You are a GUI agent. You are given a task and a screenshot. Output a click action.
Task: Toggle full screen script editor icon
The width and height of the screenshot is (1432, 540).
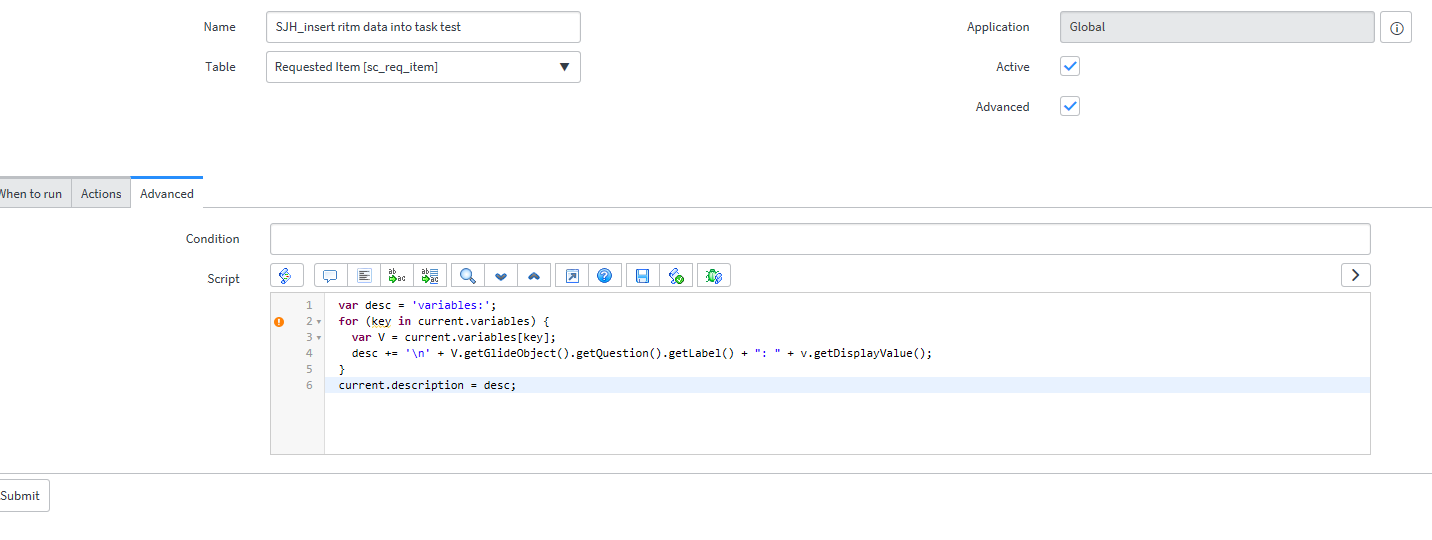(x=572, y=275)
